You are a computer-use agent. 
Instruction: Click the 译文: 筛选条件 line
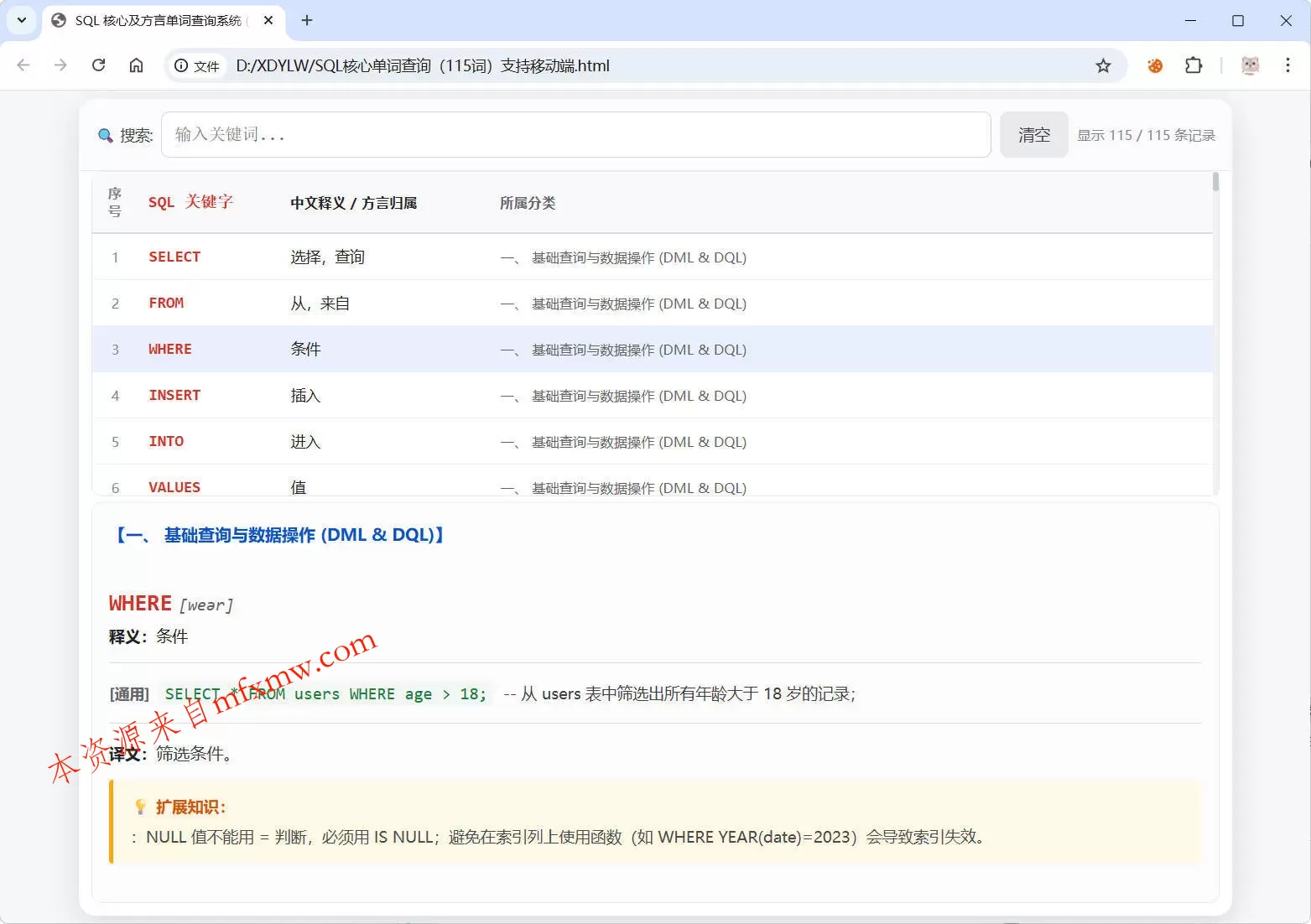[172, 754]
